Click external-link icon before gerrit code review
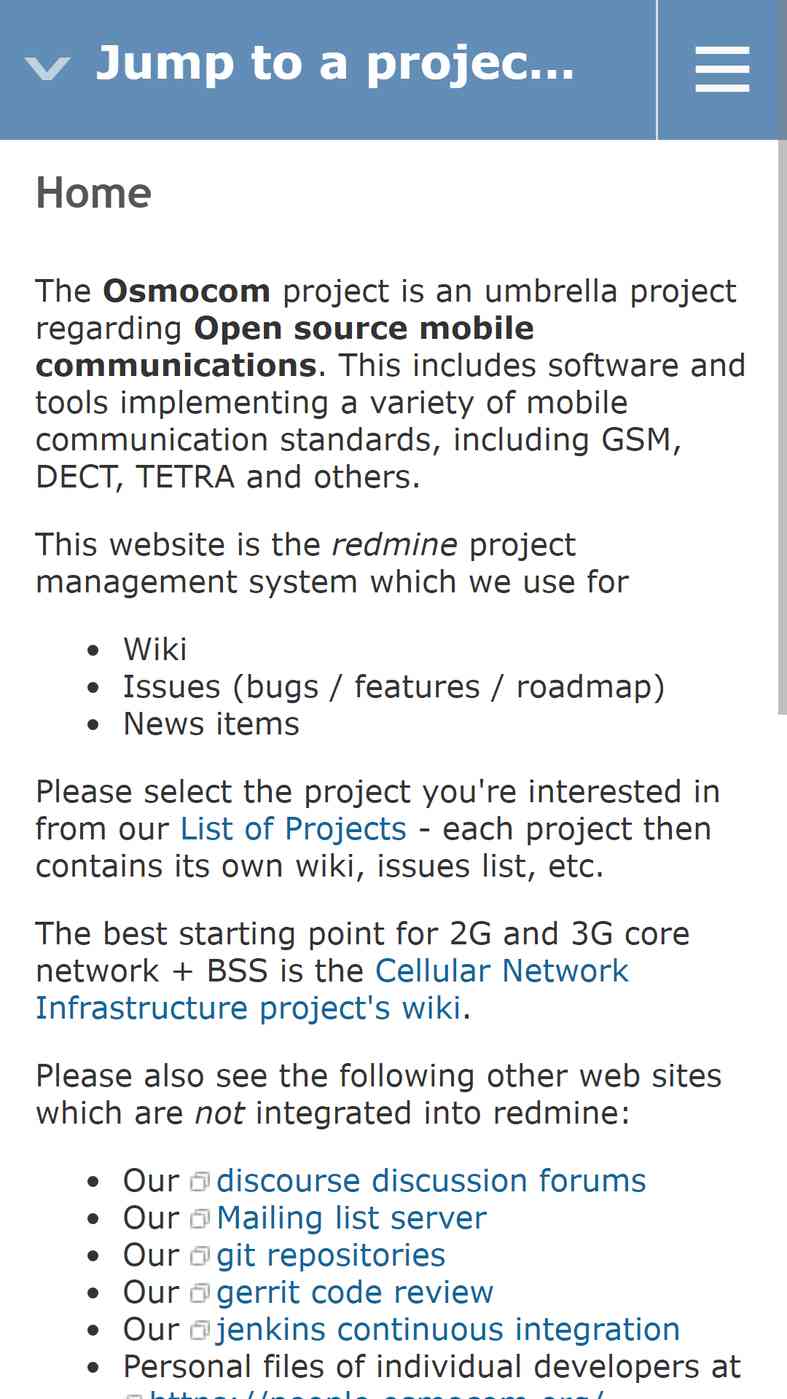 click(200, 1294)
